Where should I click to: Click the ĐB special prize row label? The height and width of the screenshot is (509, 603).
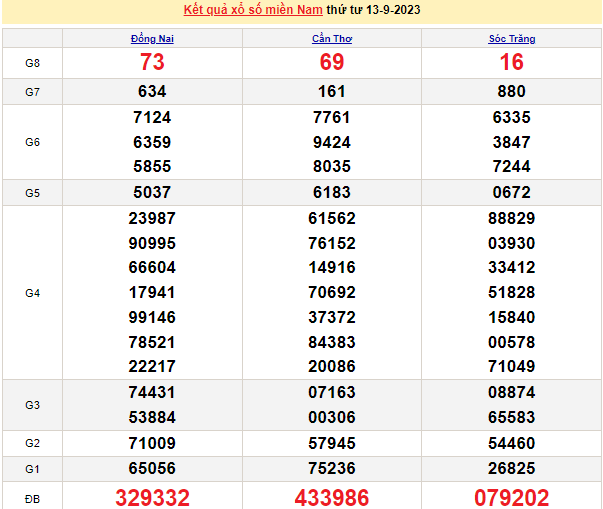pyautogui.click(x=32, y=497)
